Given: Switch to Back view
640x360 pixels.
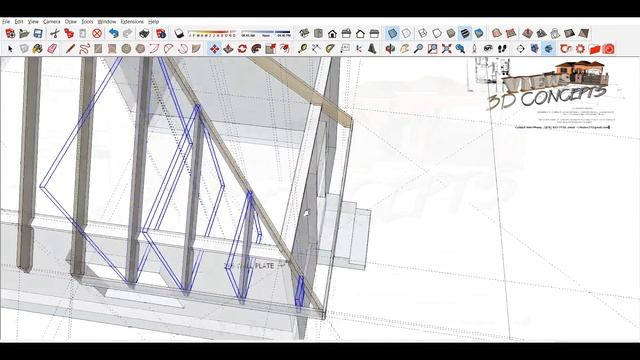Looking at the screenshot, I should 360,33.
